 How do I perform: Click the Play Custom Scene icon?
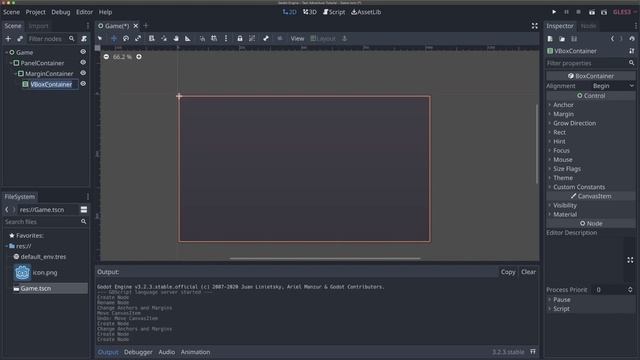(x=604, y=12)
